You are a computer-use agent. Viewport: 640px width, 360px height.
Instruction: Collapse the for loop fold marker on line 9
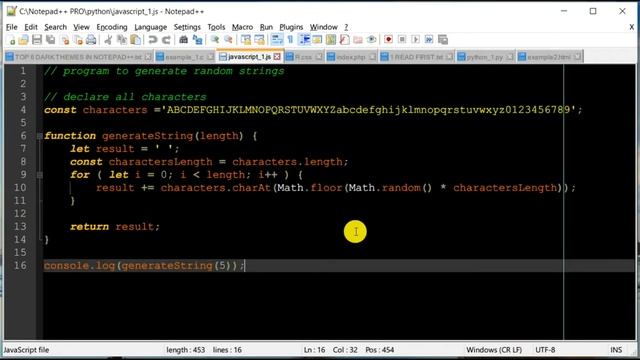pyautogui.click(x=40, y=175)
